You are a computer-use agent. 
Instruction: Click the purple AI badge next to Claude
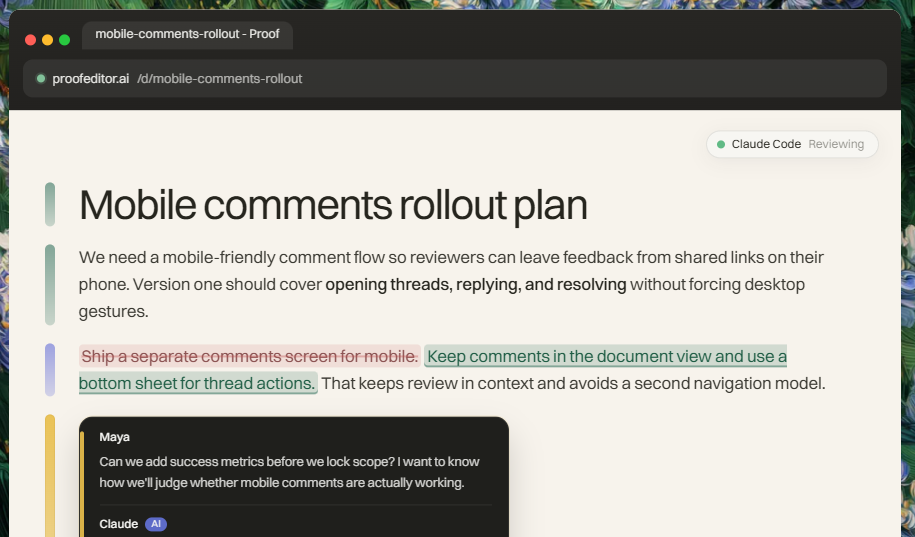pyautogui.click(x=156, y=524)
